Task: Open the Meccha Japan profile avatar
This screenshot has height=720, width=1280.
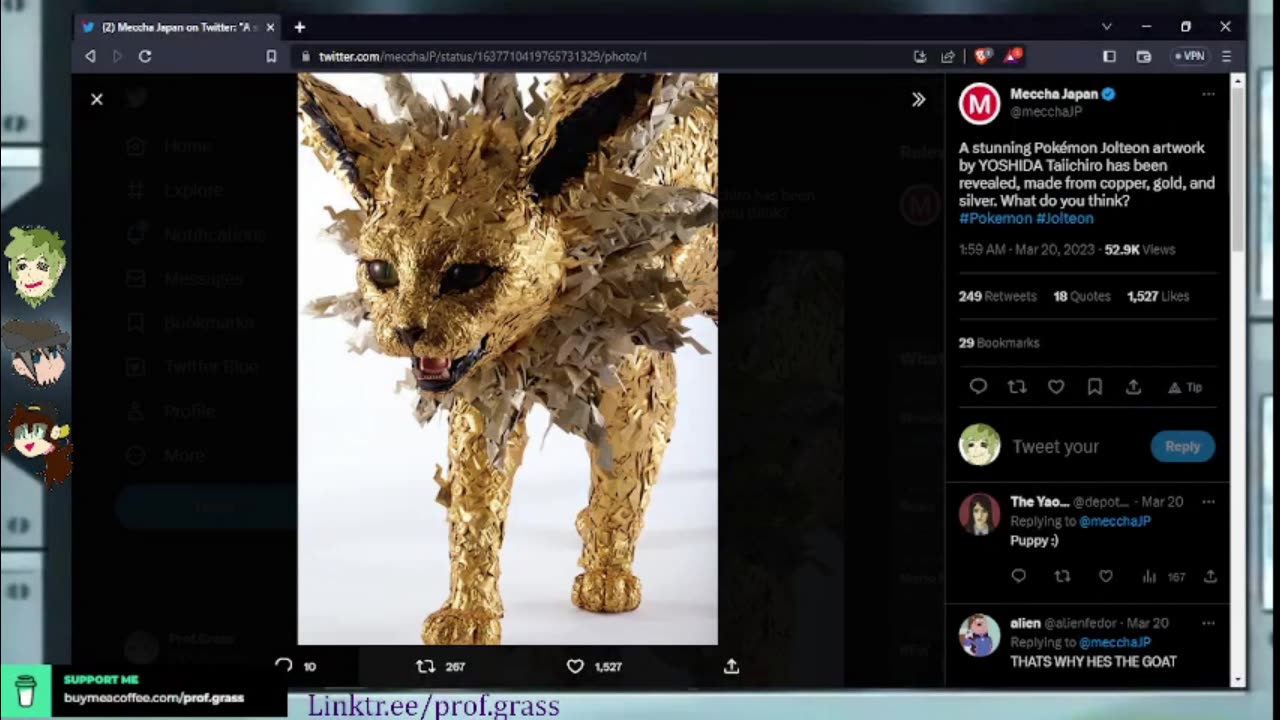Action: point(979,104)
